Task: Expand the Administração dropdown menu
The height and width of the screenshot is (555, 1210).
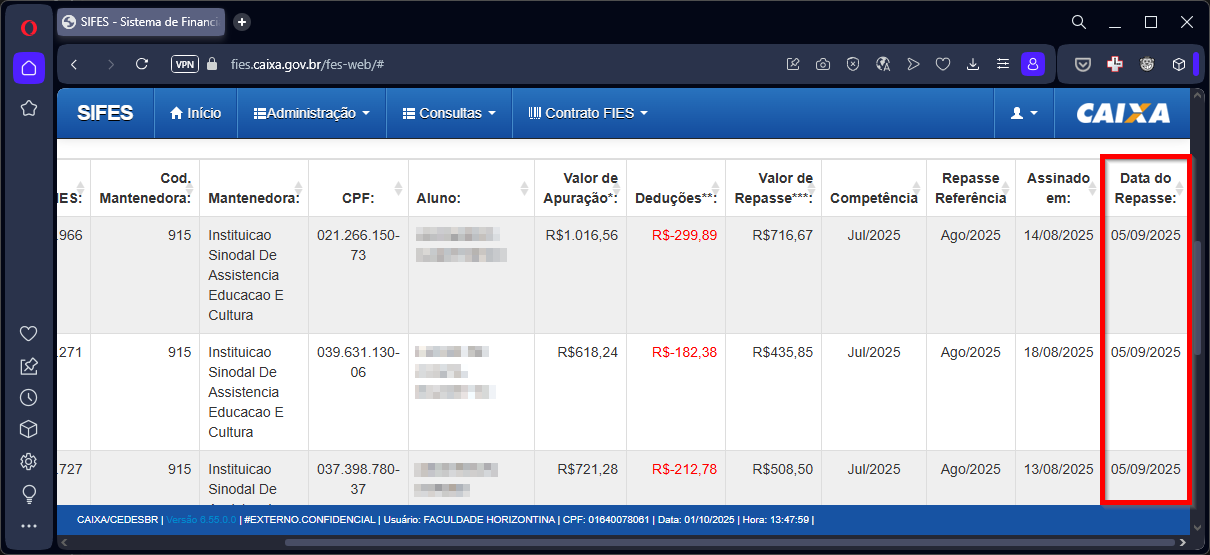Action: pos(311,113)
